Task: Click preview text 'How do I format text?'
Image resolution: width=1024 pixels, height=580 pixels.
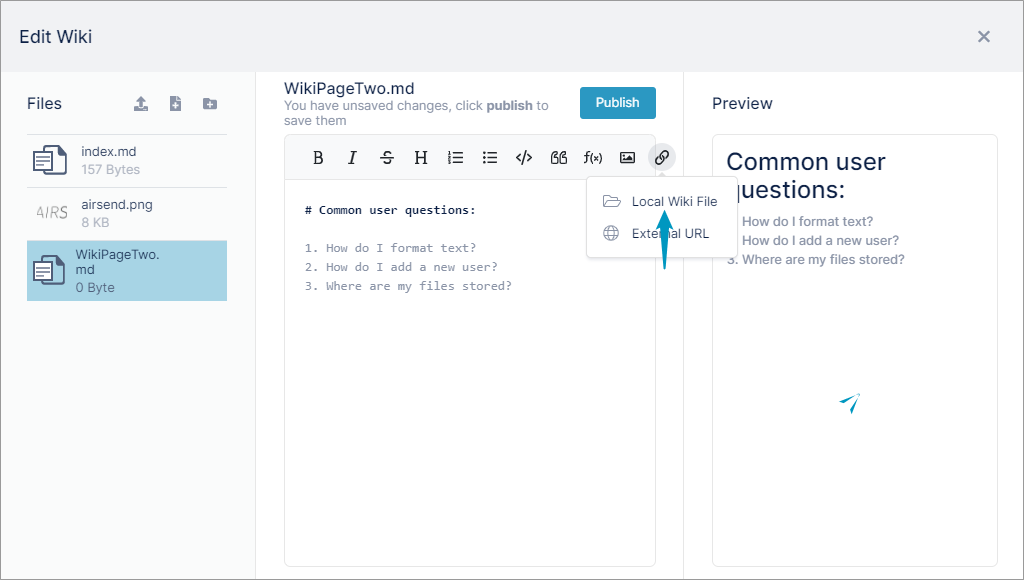Action: coord(807,221)
